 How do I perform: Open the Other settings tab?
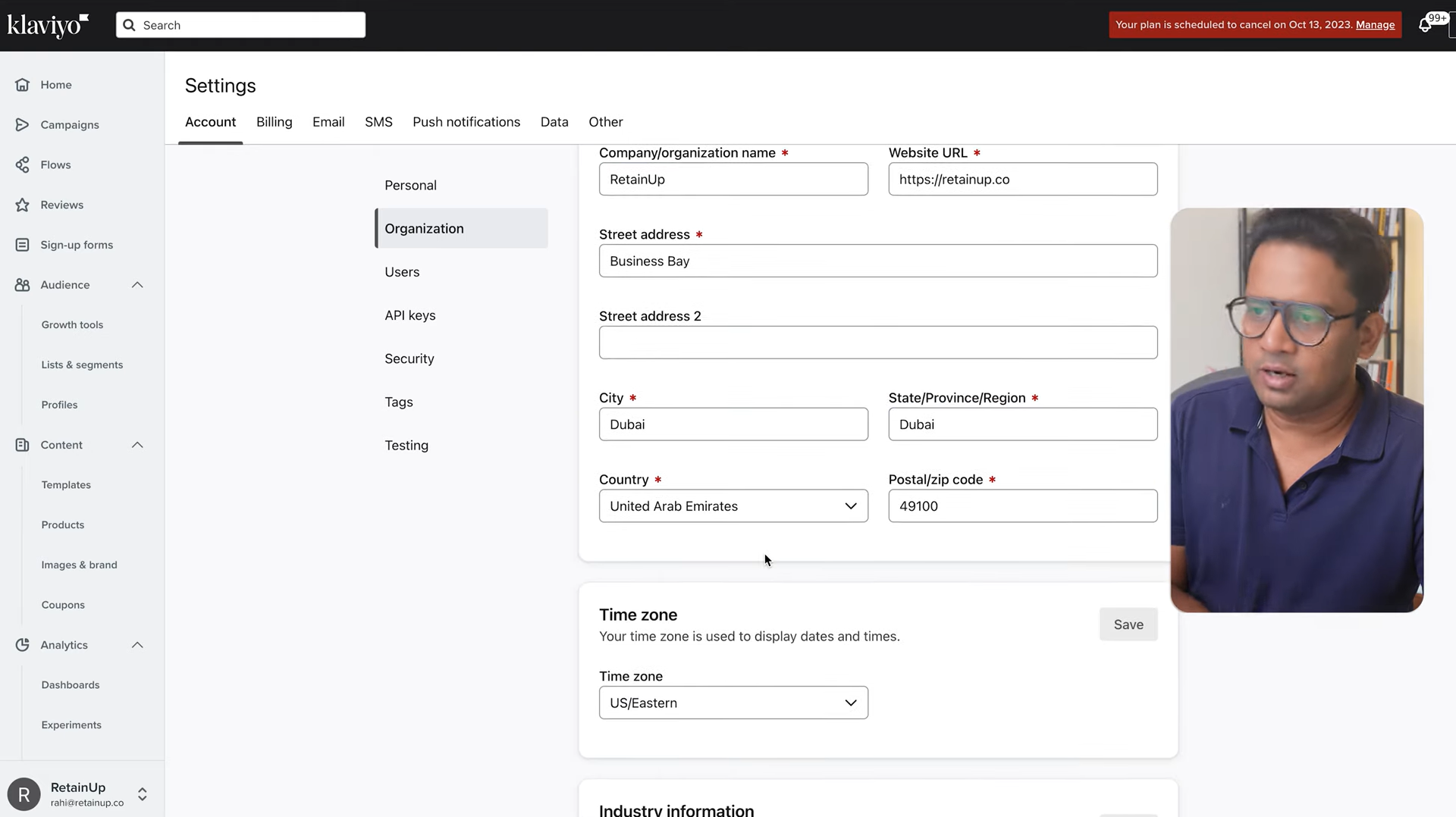606,122
